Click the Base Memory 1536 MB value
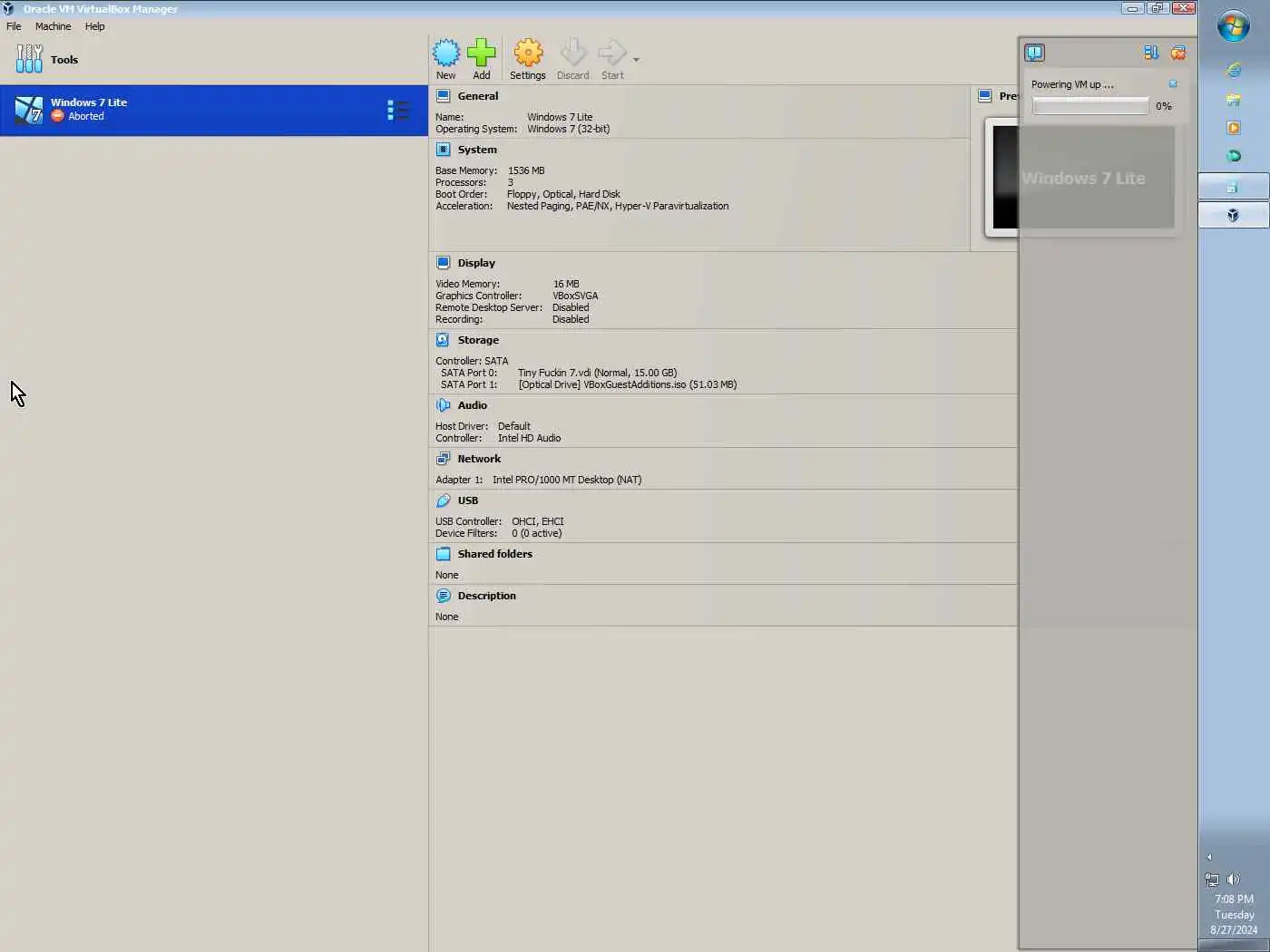1270x952 pixels. click(526, 170)
